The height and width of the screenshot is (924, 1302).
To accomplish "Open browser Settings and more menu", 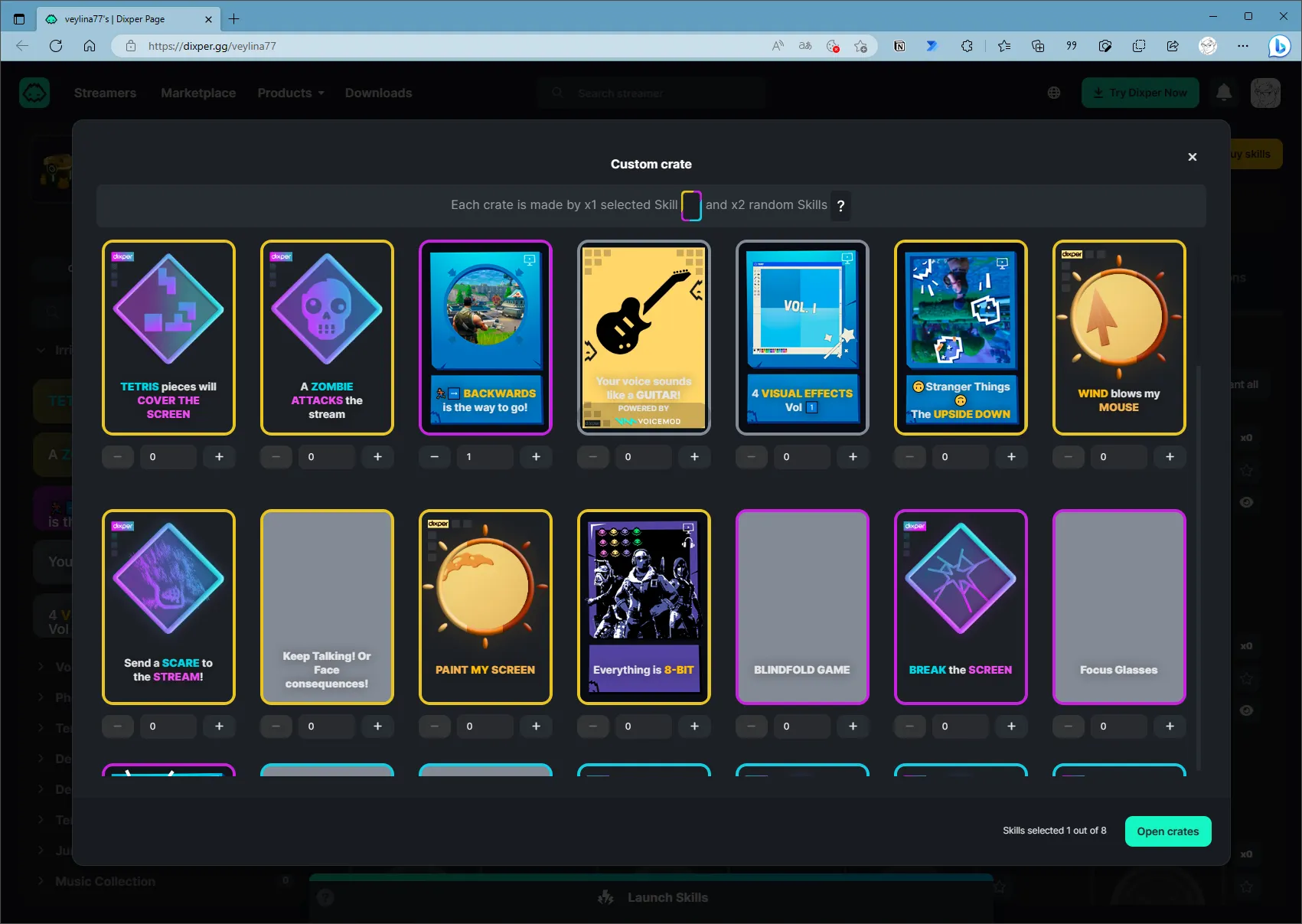I will coord(1242,46).
